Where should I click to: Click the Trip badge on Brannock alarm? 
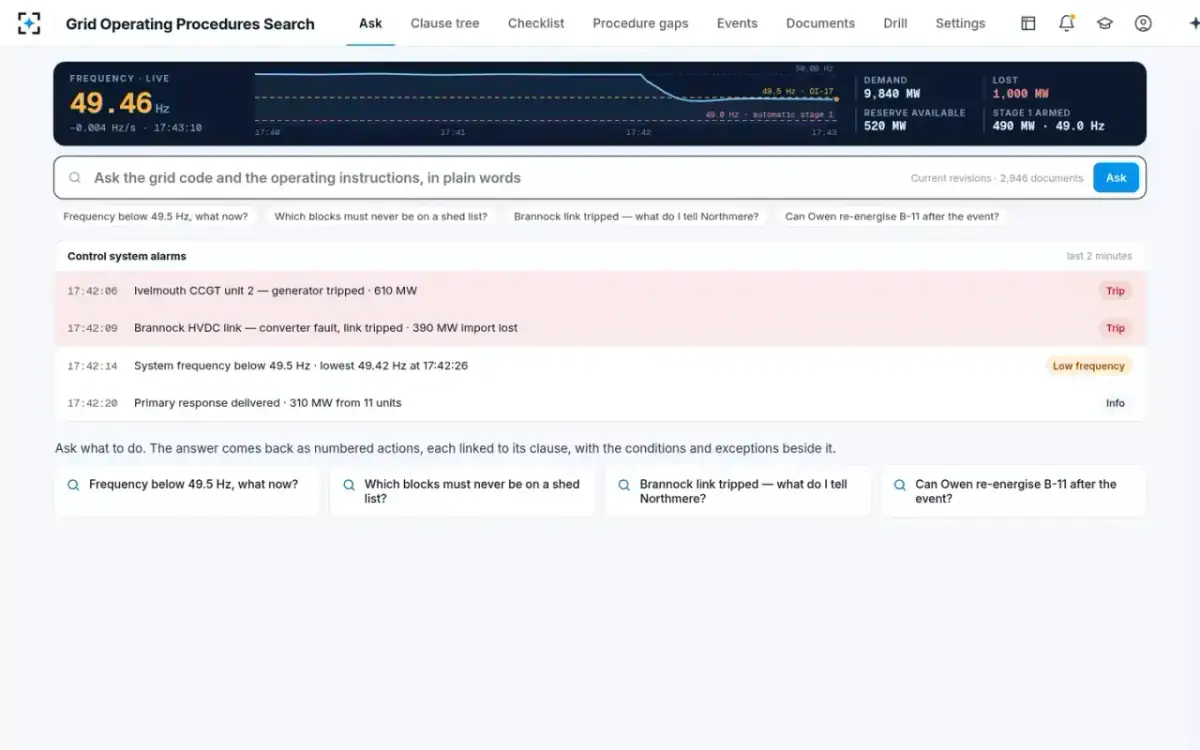1115,328
